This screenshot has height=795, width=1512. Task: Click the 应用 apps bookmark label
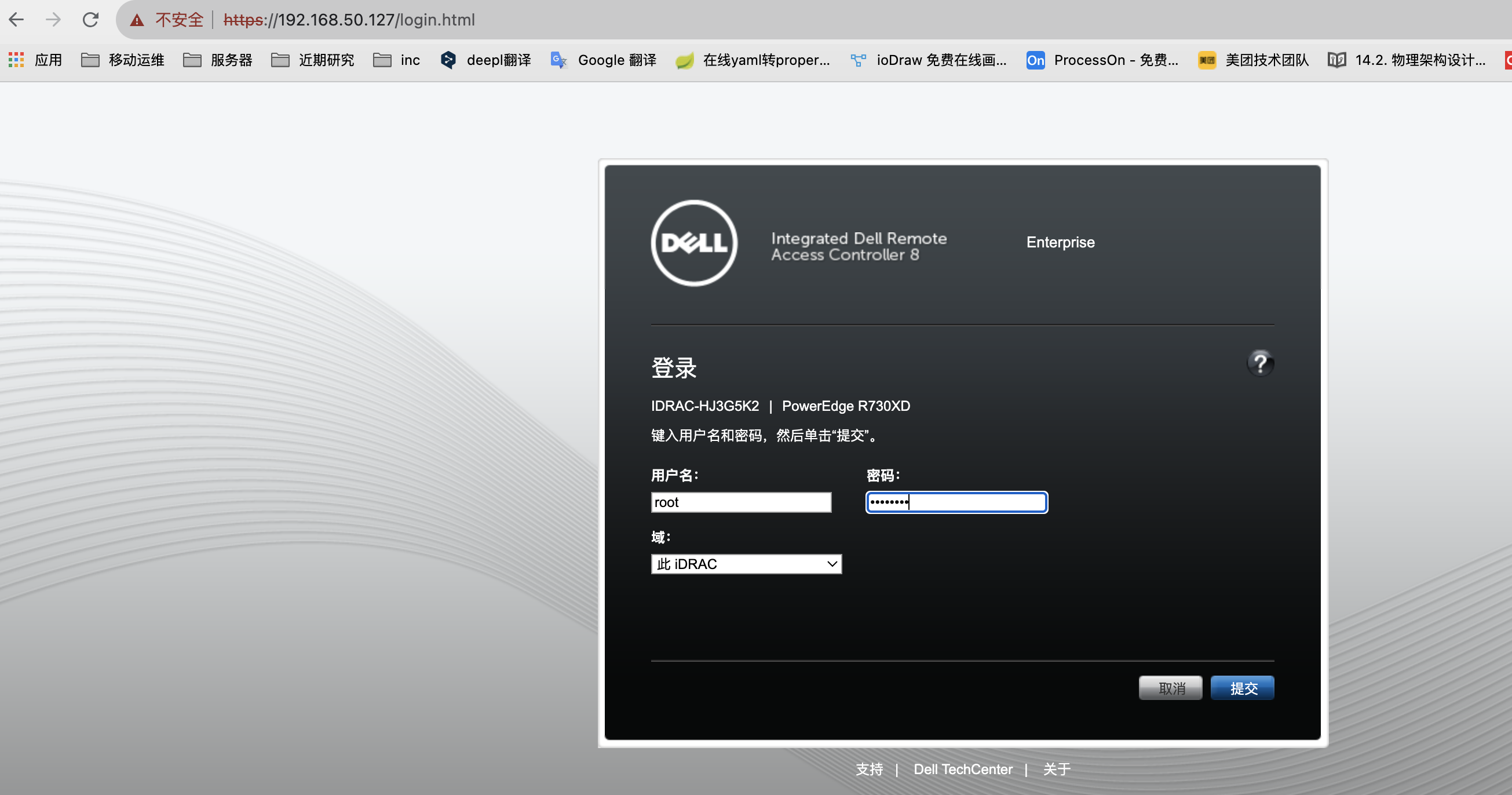coord(48,60)
